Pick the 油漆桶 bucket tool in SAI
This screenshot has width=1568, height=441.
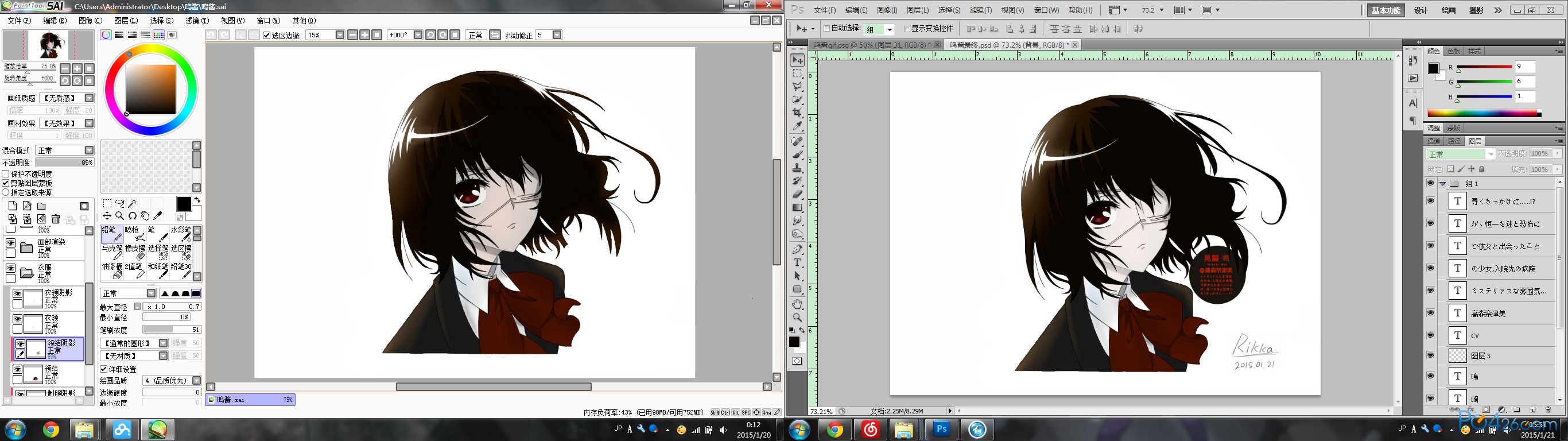coord(112,270)
